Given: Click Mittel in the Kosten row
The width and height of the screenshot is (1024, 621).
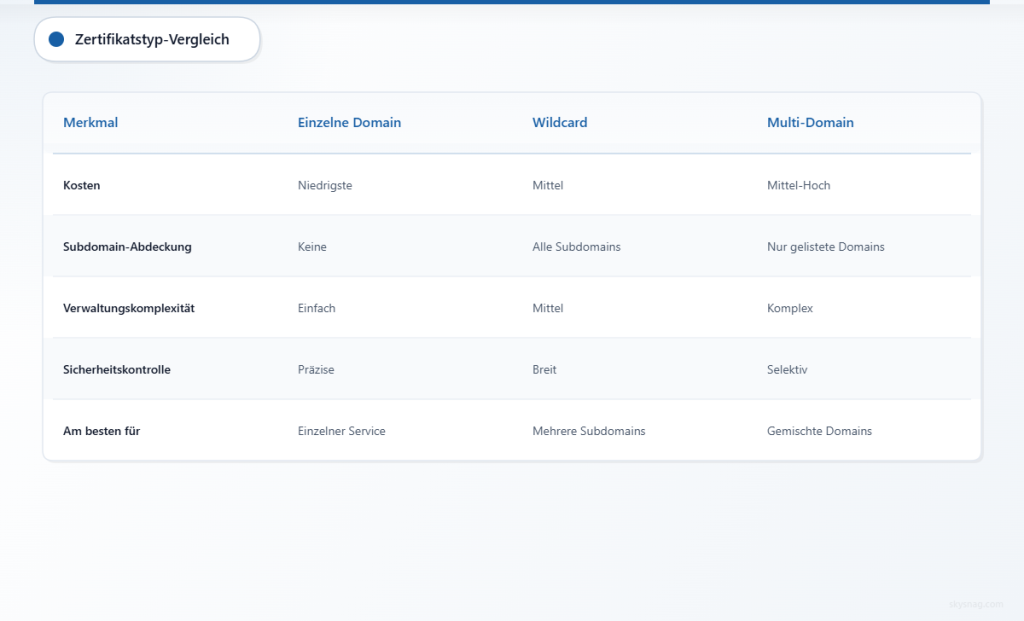Looking at the screenshot, I should pos(547,185).
